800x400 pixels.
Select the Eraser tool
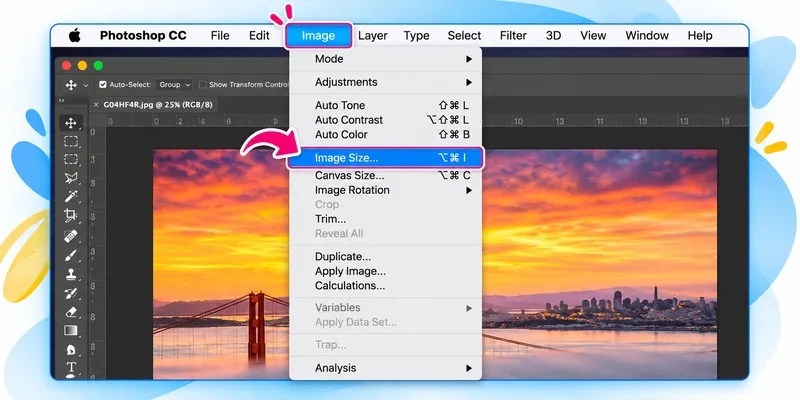tap(71, 312)
